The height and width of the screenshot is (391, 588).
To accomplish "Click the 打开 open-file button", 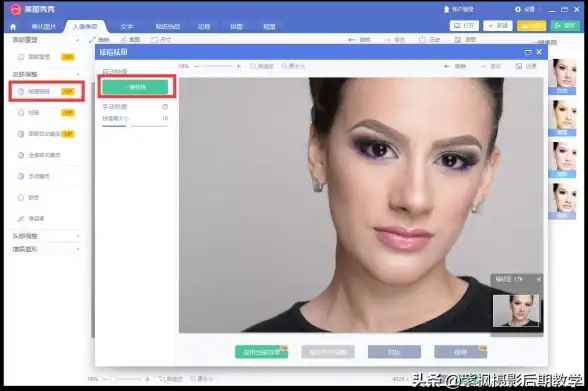I will 464,26.
